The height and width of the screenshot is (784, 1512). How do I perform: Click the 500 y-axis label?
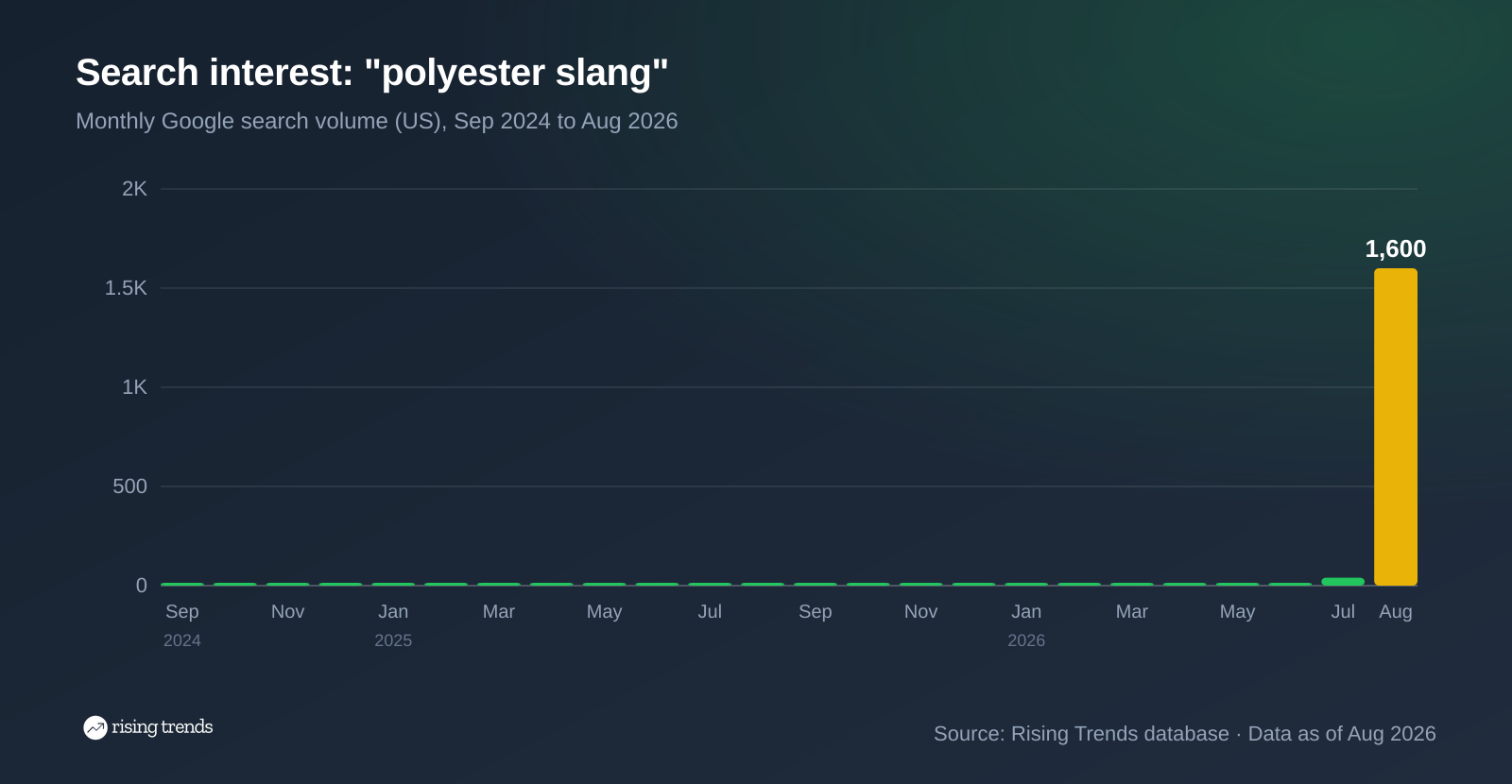coord(130,486)
